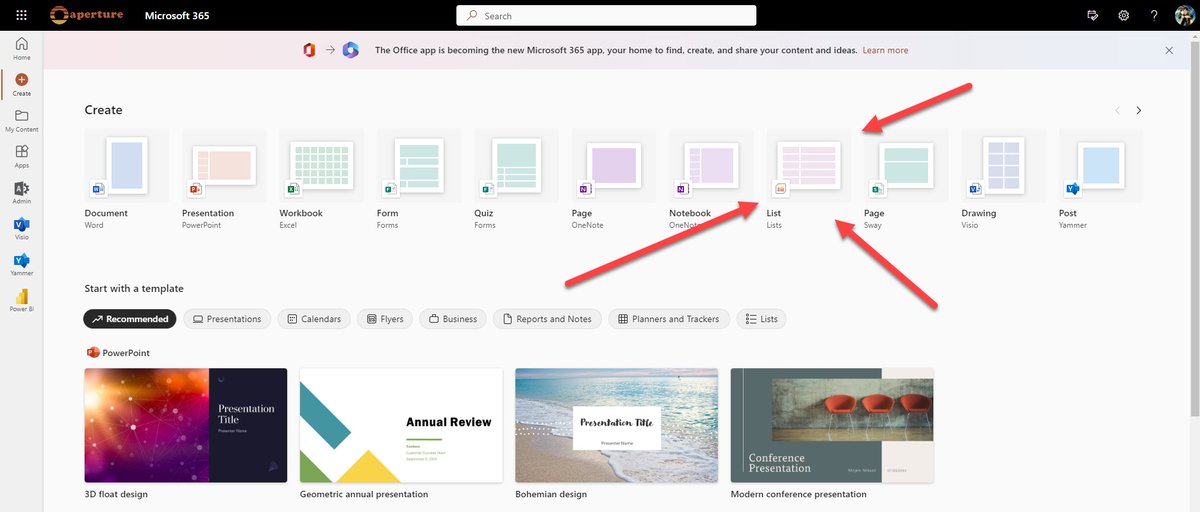The height and width of the screenshot is (512, 1200).
Task: Create a new PowerPoint Presentation
Action: pos(223,179)
